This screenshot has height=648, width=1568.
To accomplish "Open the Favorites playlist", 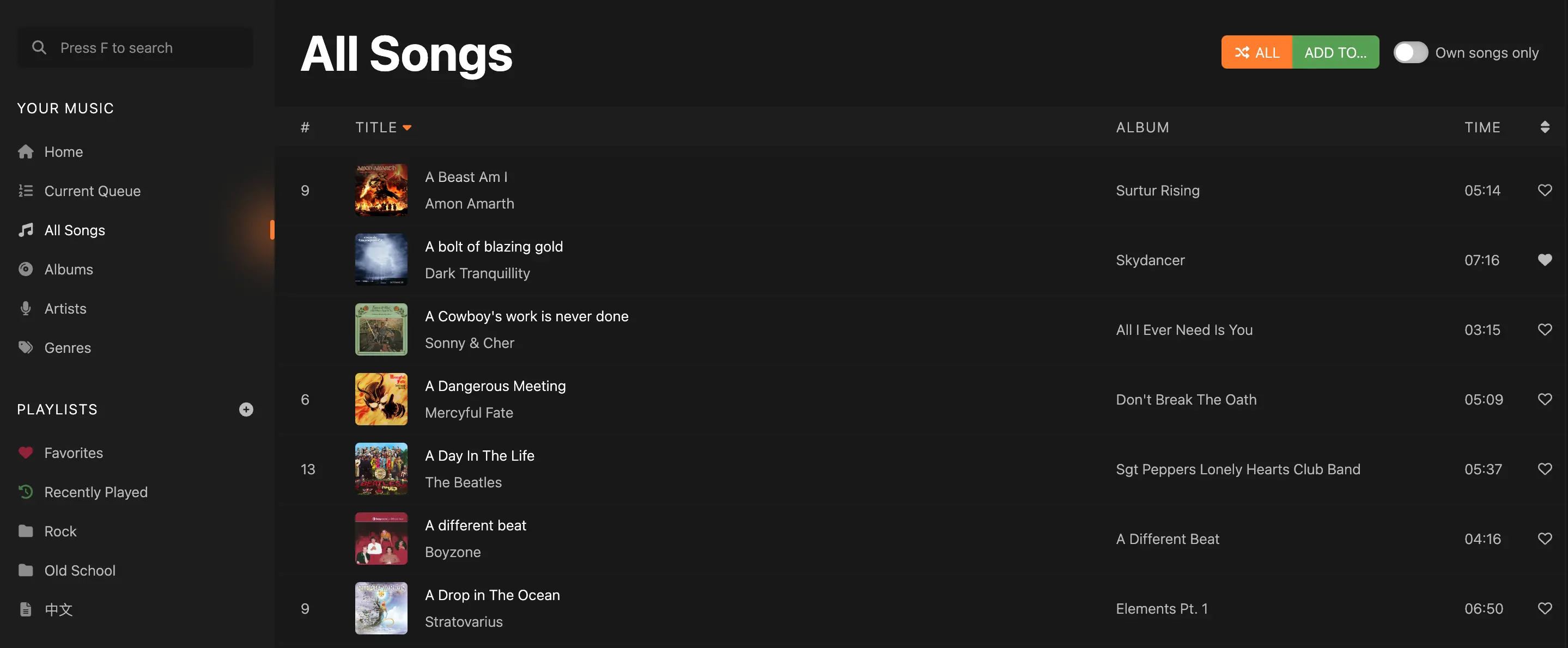I will pyautogui.click(x=73, y=453).
